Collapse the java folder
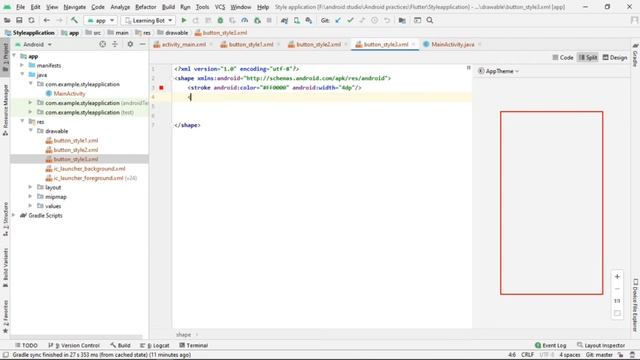The image size is (640, 360). [x=22, y=75]
